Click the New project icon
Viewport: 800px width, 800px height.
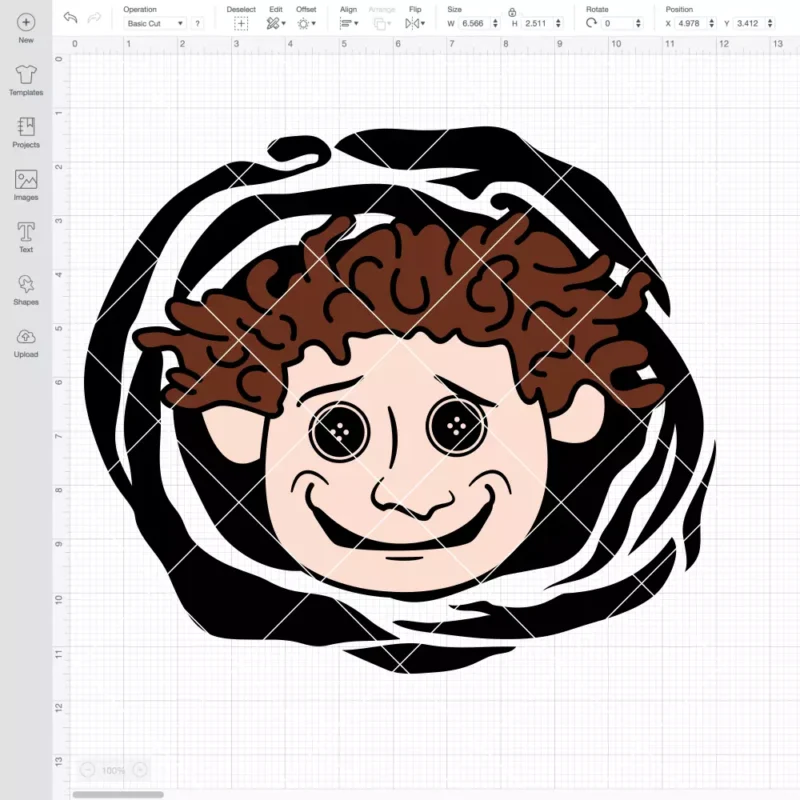(x=26, y=22)
